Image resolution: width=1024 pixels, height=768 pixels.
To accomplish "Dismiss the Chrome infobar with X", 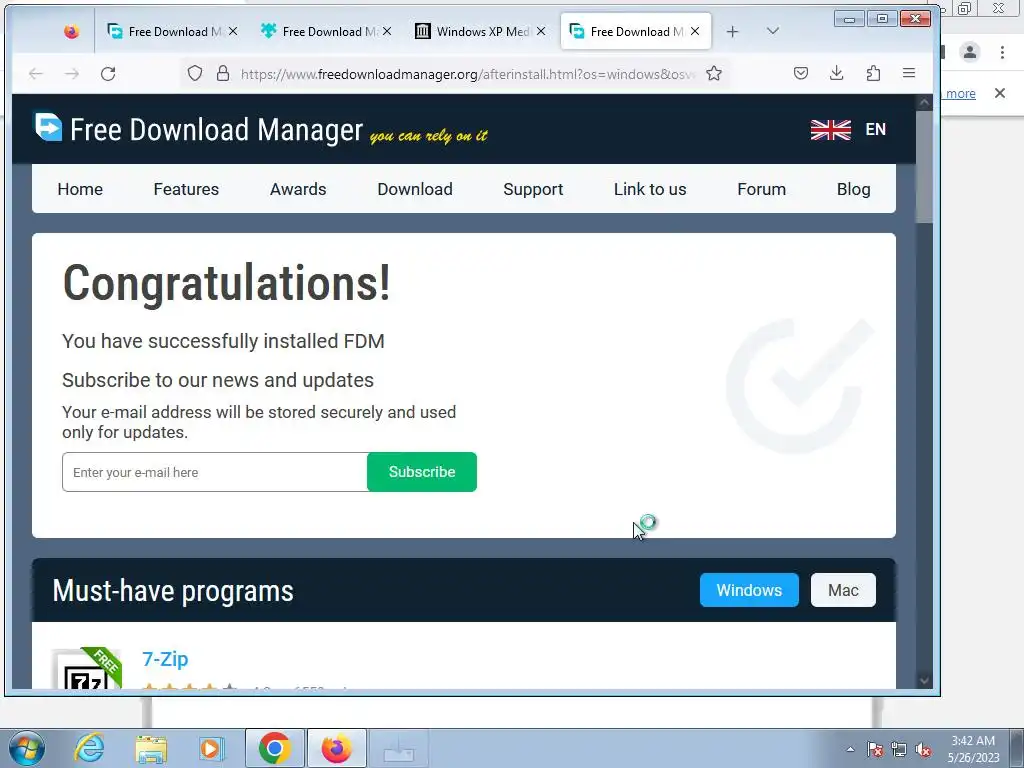I will (999, 93).
